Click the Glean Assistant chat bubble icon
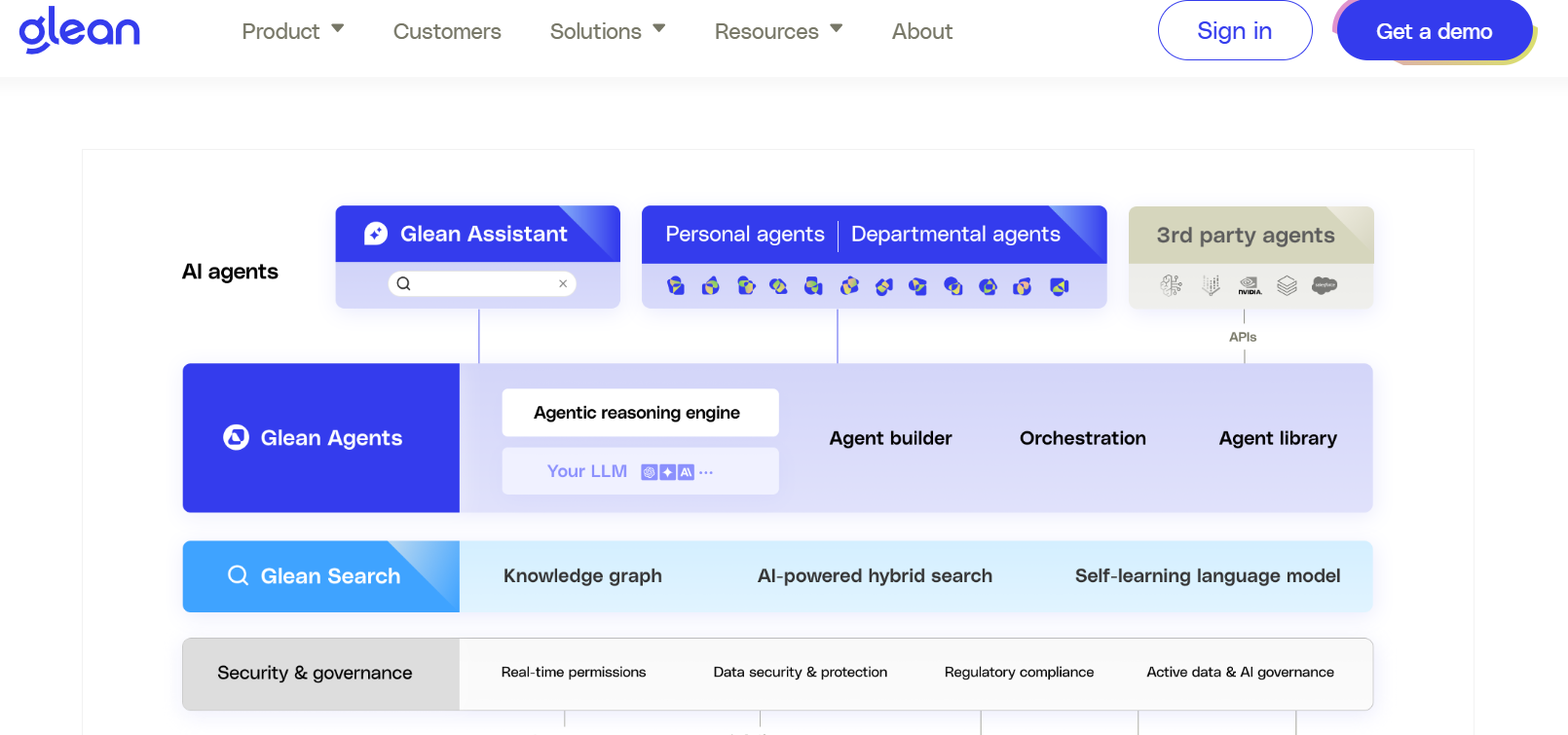 click(x=376, y=234)
